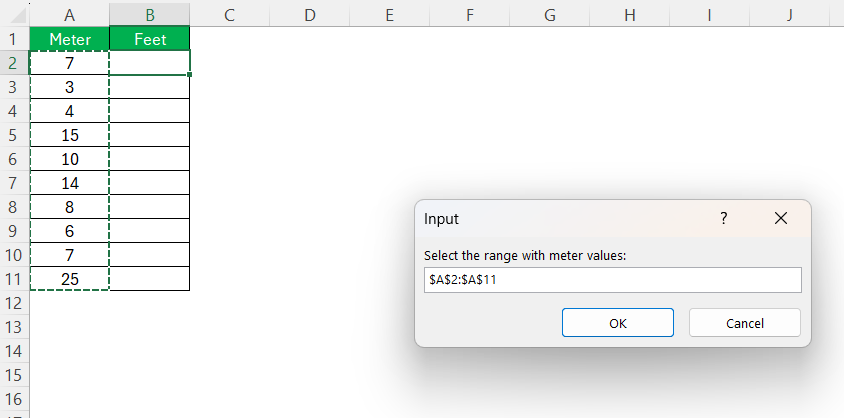Click cell A6 containing 10
844x418 pixels.
pyautogui.click(x=69, y=159)
